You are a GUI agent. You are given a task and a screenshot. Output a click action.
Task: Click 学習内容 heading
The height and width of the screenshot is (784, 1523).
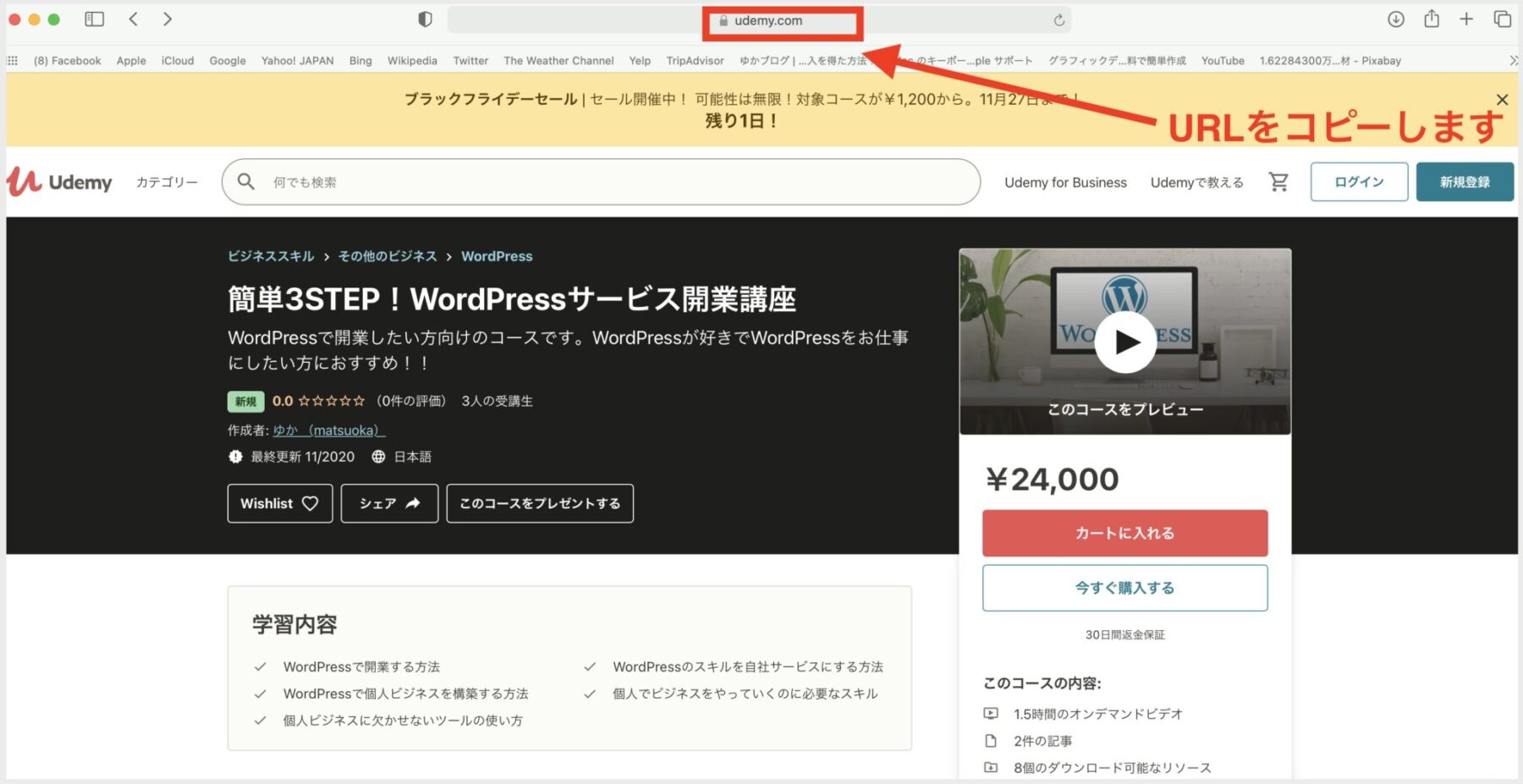pos(294,625)
